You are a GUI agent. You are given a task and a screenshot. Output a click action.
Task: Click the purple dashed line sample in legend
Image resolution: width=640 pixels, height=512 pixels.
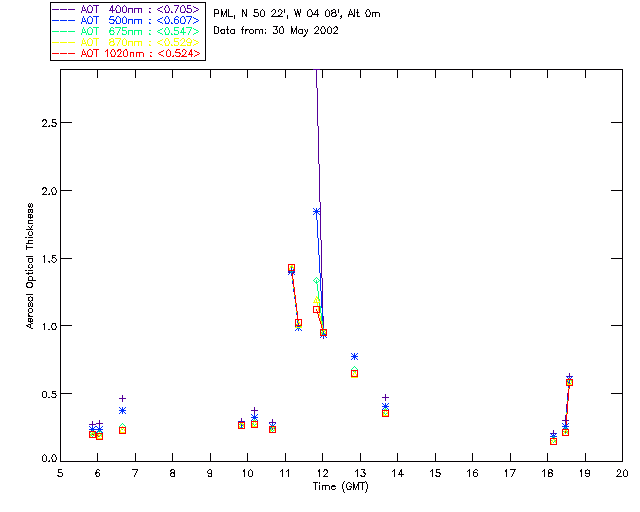64,9
